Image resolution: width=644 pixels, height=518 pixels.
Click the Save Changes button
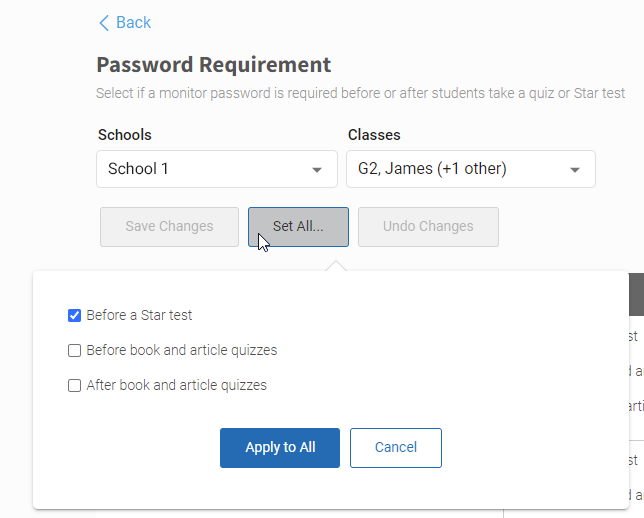click(169, 227)
